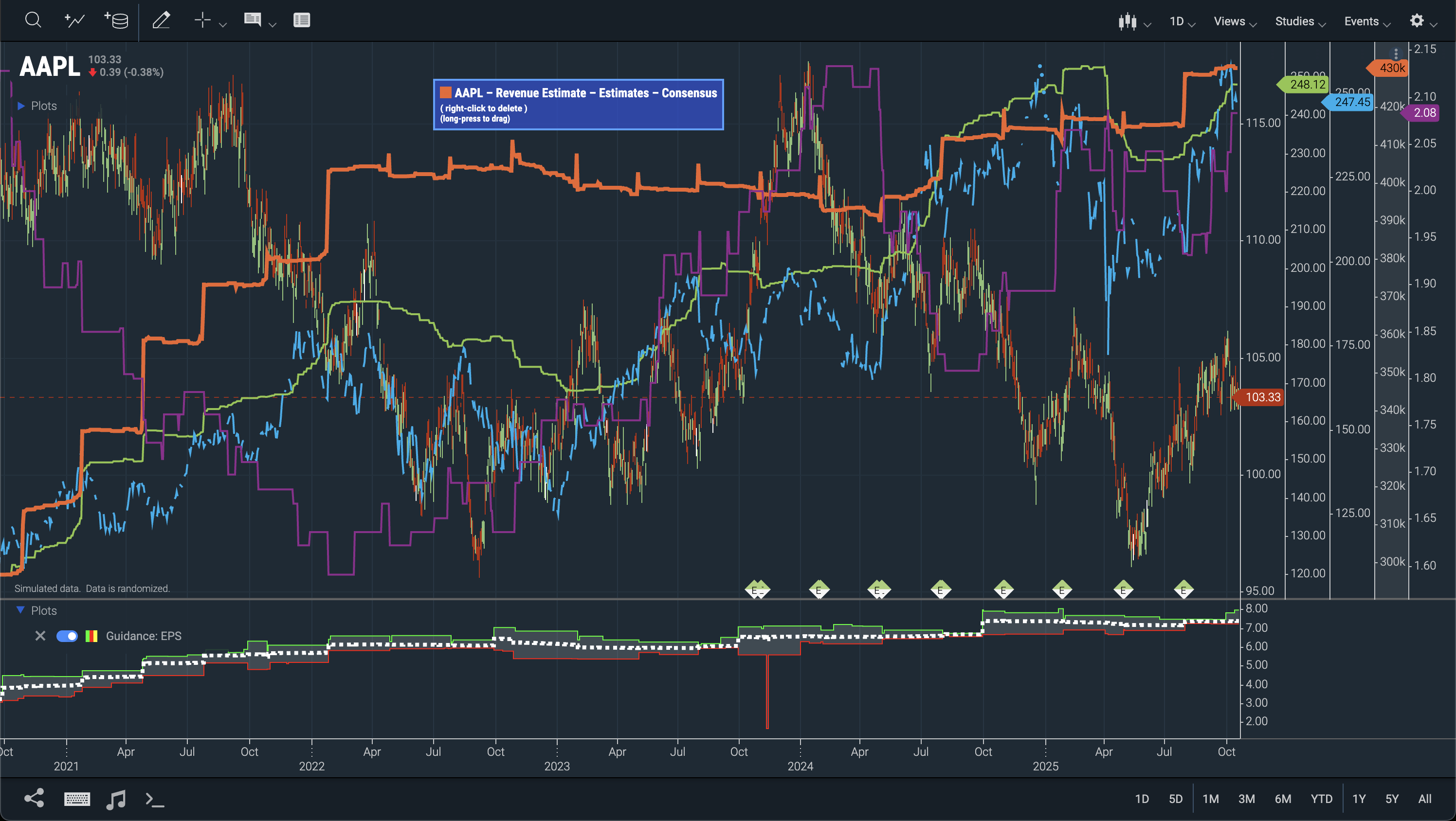Click the share icon in footer
Image resolution: width=1456 pixels, height=821 pixels.
pyautogui.click(x=35, y=798)
